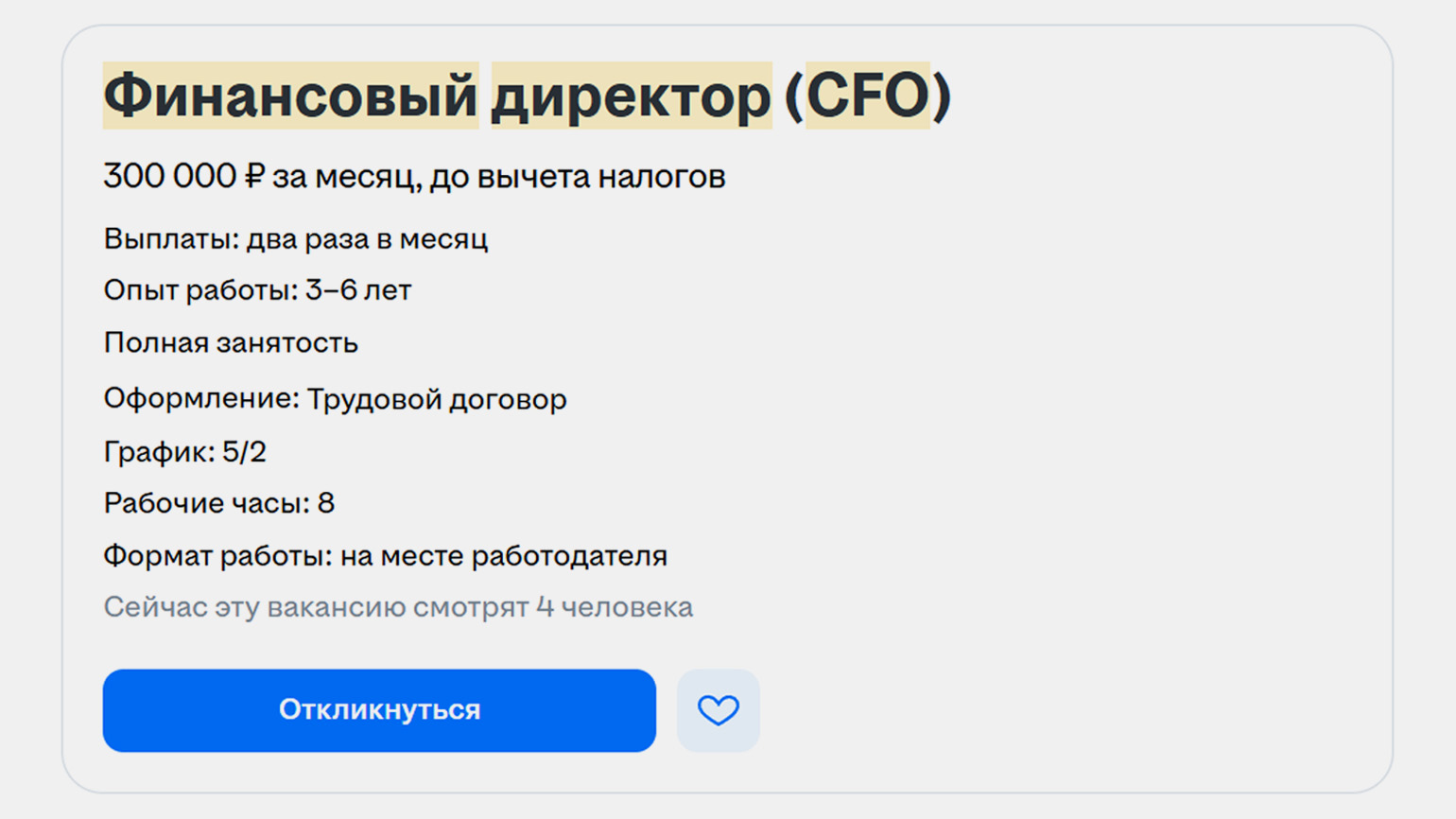Click the Выплаты: два раза в месяц line
The width and height of the screenshot is (1456, 819).
click(295, 239)
